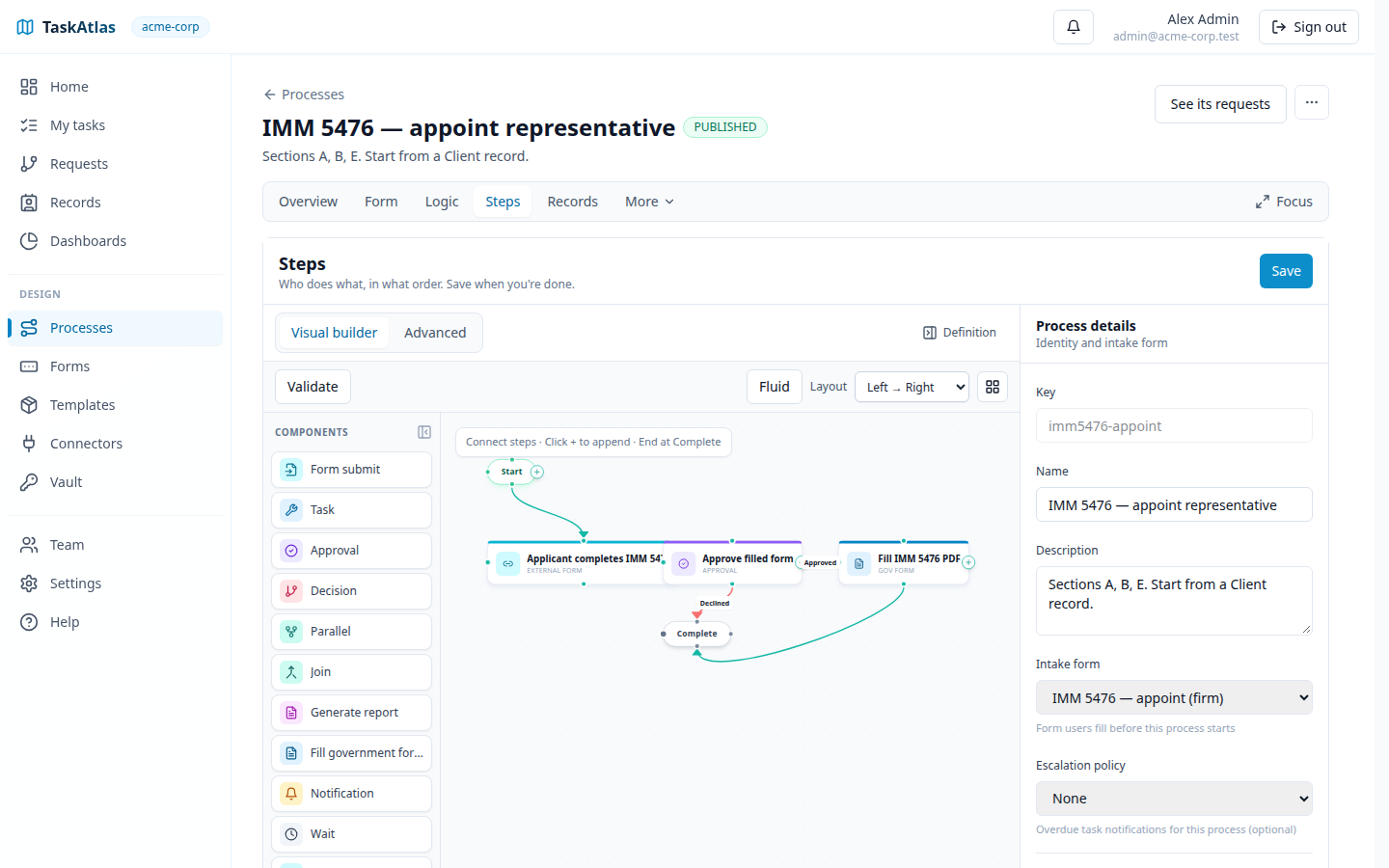Viewport: 1389px width, 868px height.
Task: Toggle the Fluid layout button
Action: click(x=774, y=387)
